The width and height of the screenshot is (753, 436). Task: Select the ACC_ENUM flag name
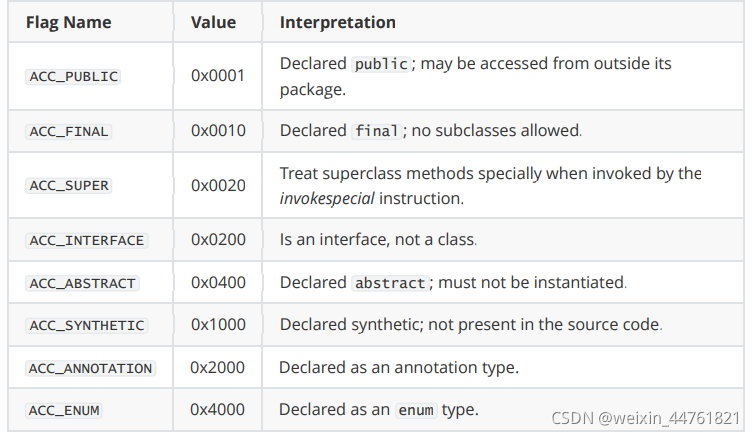64,410
